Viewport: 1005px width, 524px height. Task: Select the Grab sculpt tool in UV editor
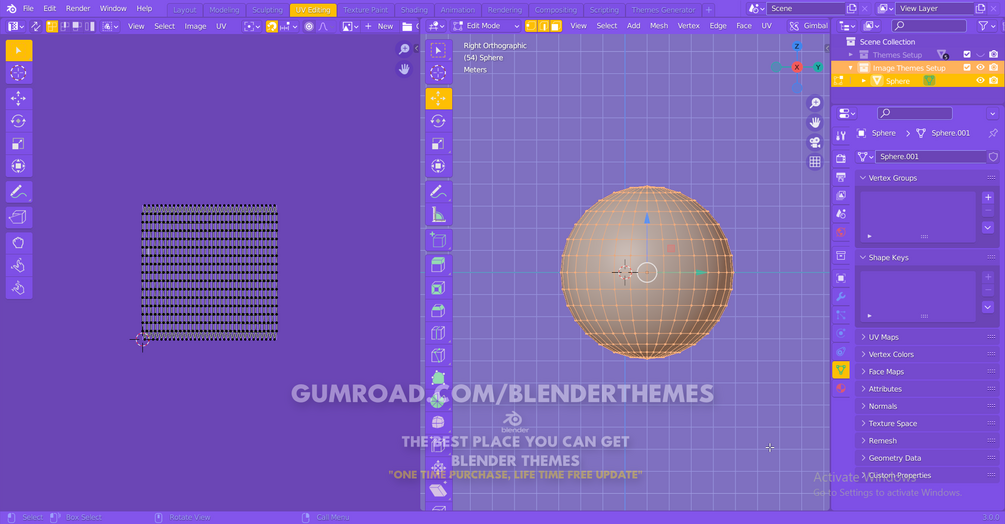(x=19, y=243)
